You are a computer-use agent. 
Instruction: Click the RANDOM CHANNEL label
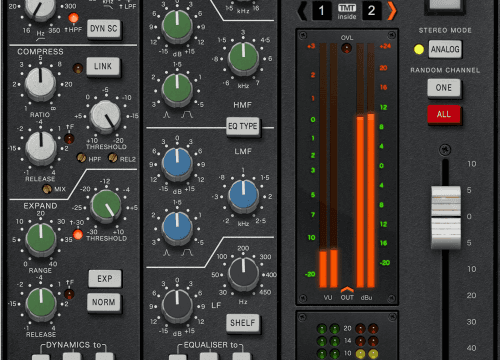[x=445, y=70]
